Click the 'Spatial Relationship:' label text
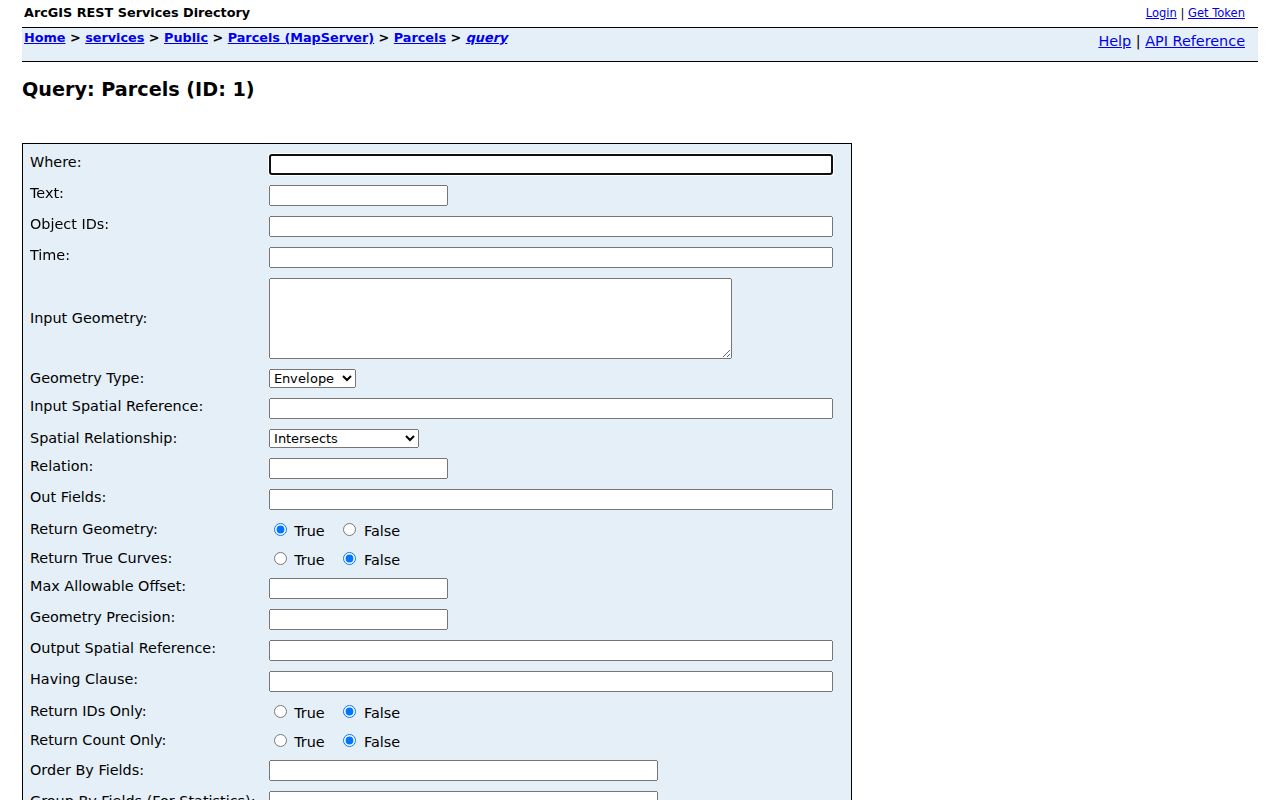This screenshot has width=1280, height=800. pos(103,438)
